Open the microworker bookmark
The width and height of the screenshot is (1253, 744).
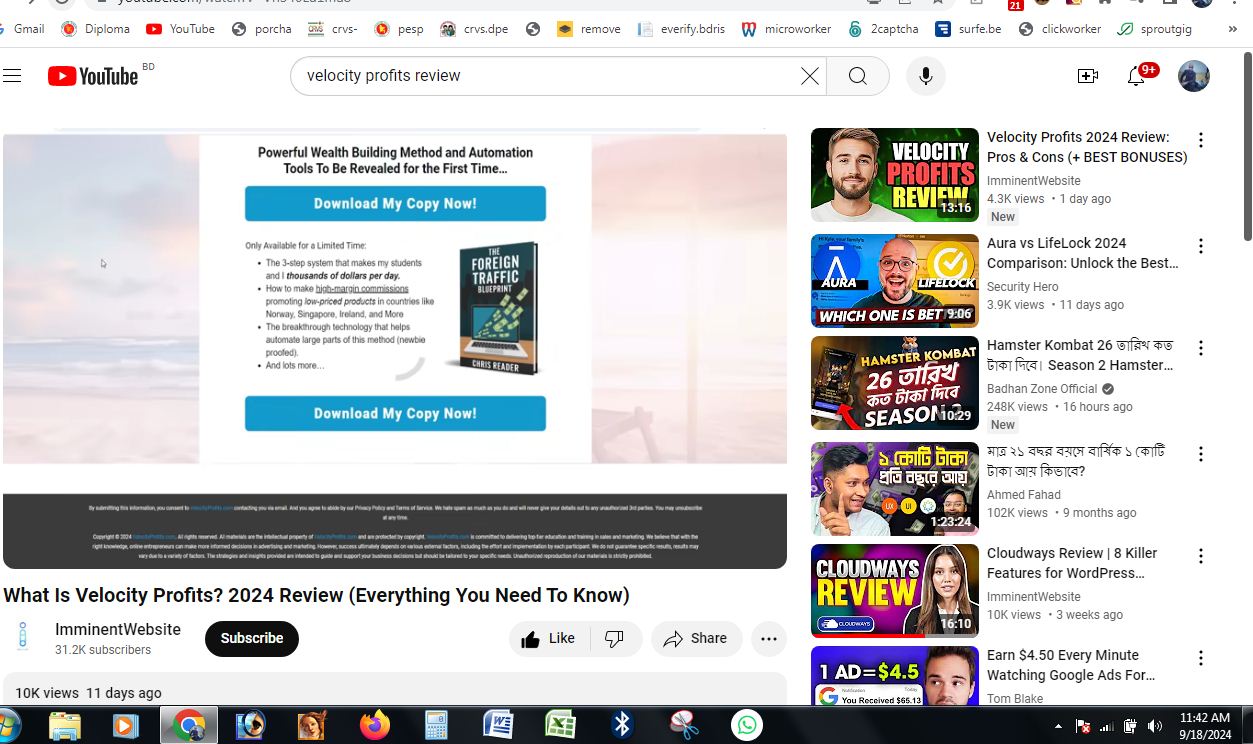pos(787,29)
